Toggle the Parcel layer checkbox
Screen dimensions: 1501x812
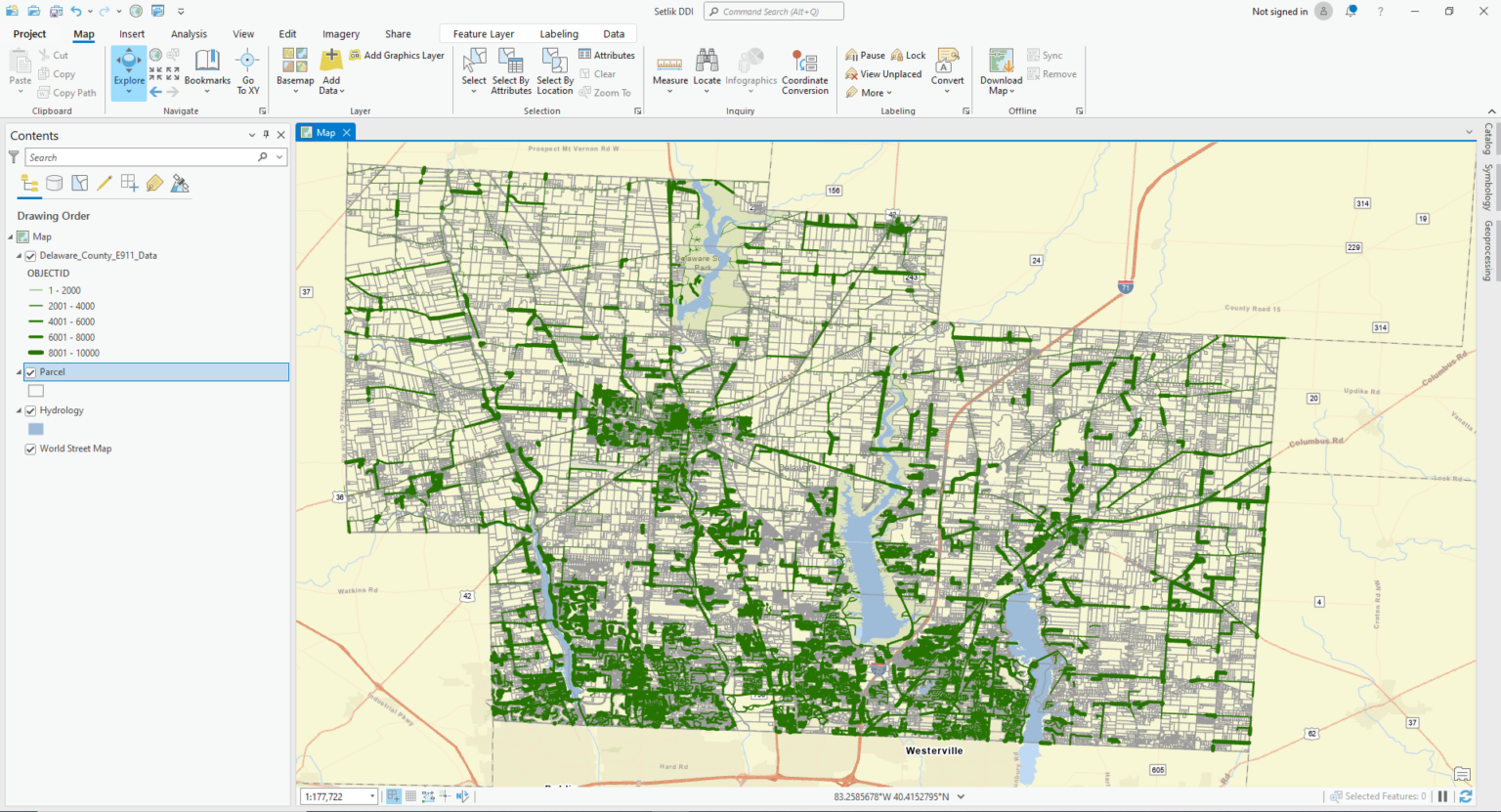coord(30,371)
